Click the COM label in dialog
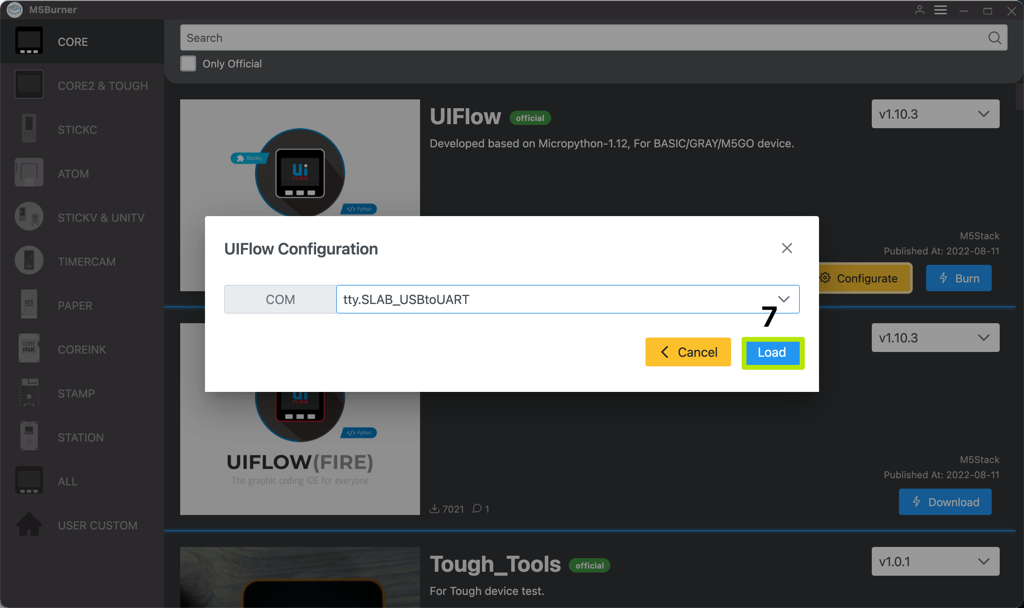The width and height of the screenshot is (1024, 608). 280,299
